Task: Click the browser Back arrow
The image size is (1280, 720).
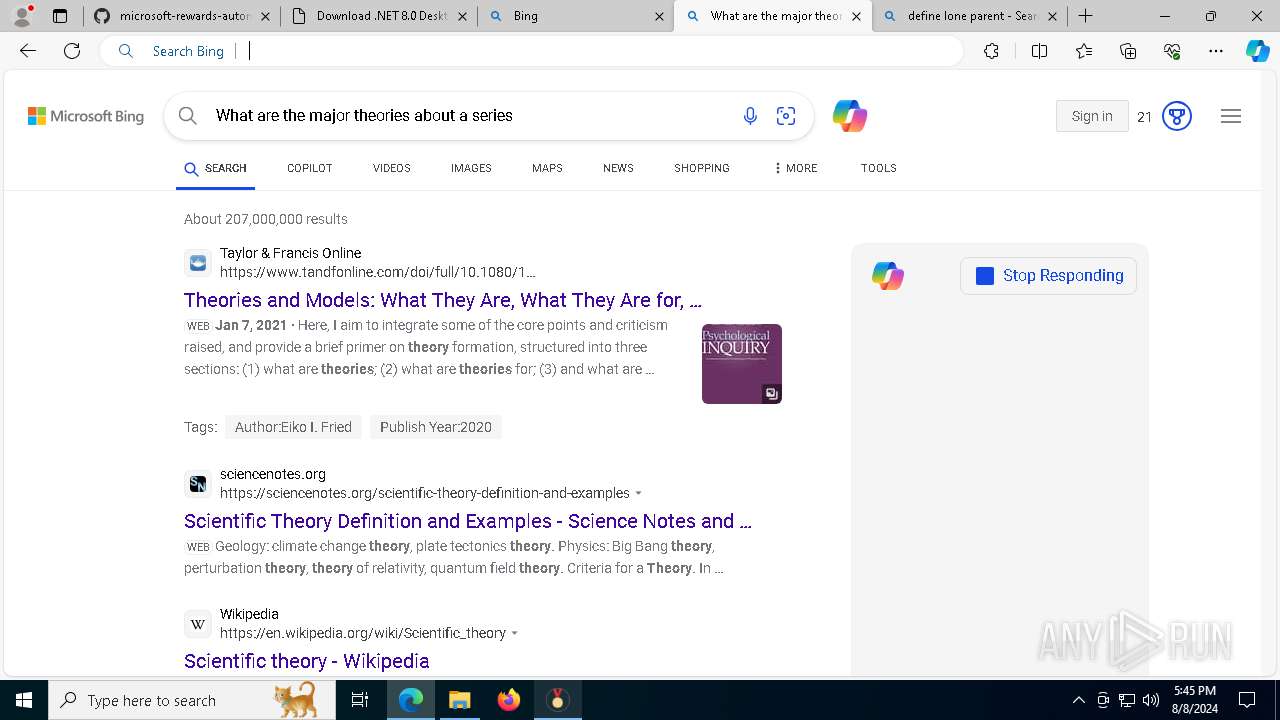Action: tap(28, 51)
